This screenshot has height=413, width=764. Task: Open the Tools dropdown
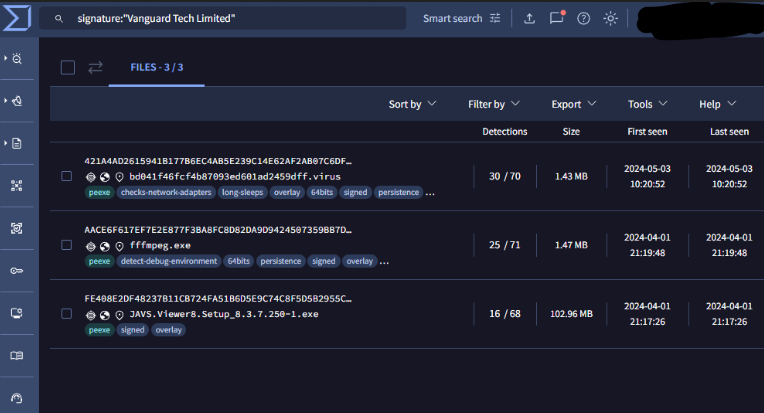pyautogui.click(x=648, y=104)
